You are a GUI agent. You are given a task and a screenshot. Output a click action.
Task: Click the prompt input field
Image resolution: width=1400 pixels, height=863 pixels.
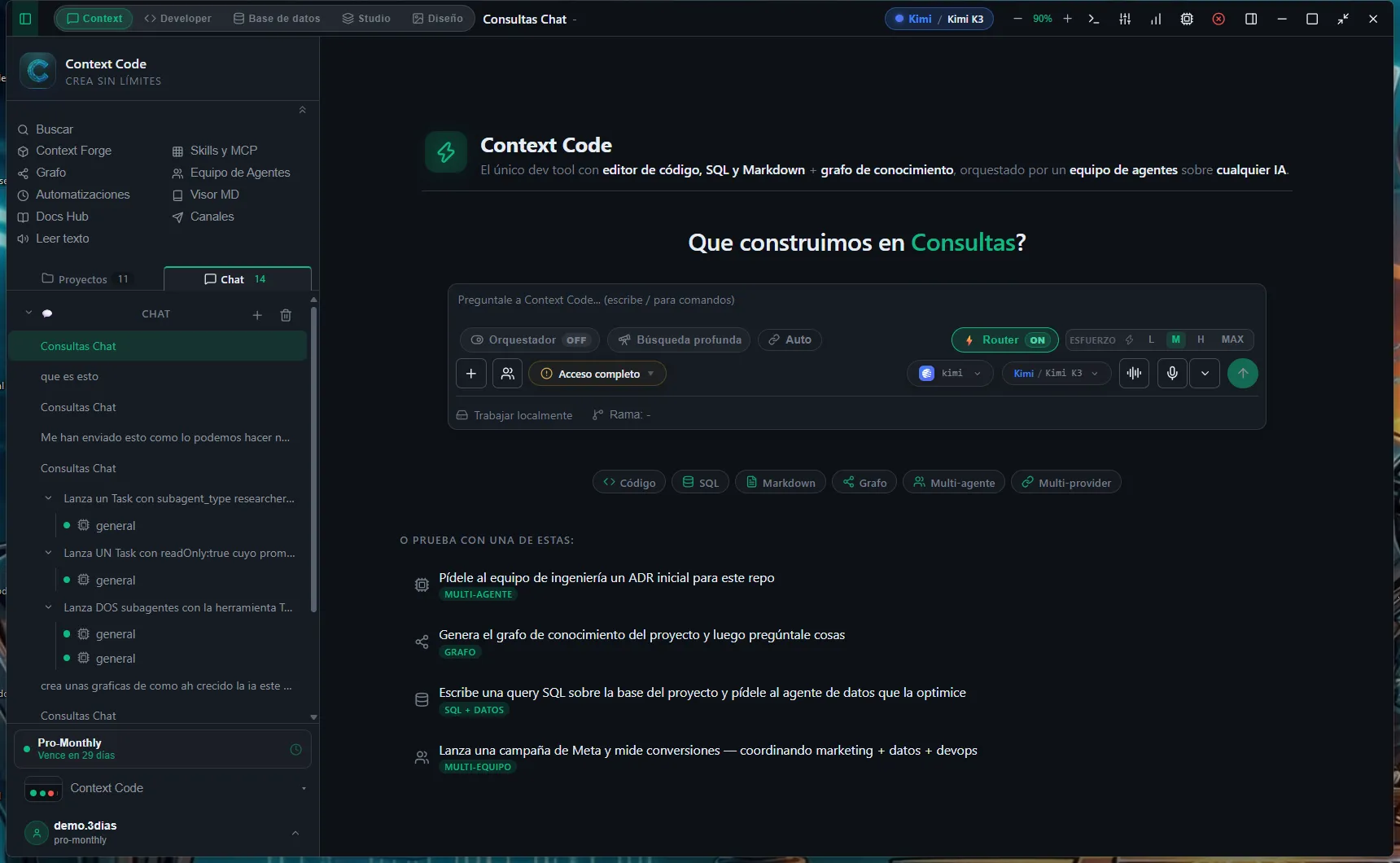(856, 300)
